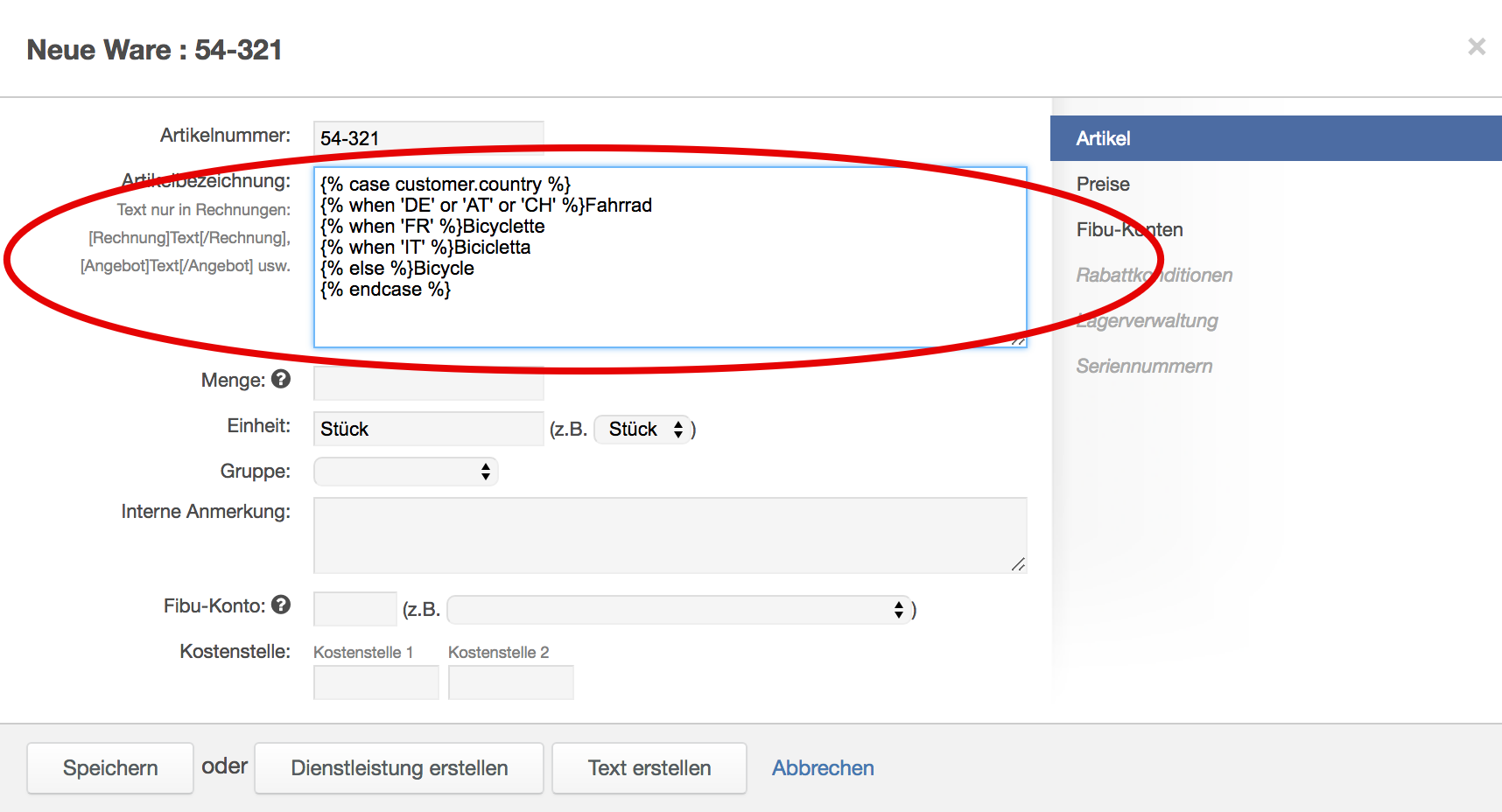Click into the Menge input field
This screenshot has height=812, width=1502.
pos(429,384)
